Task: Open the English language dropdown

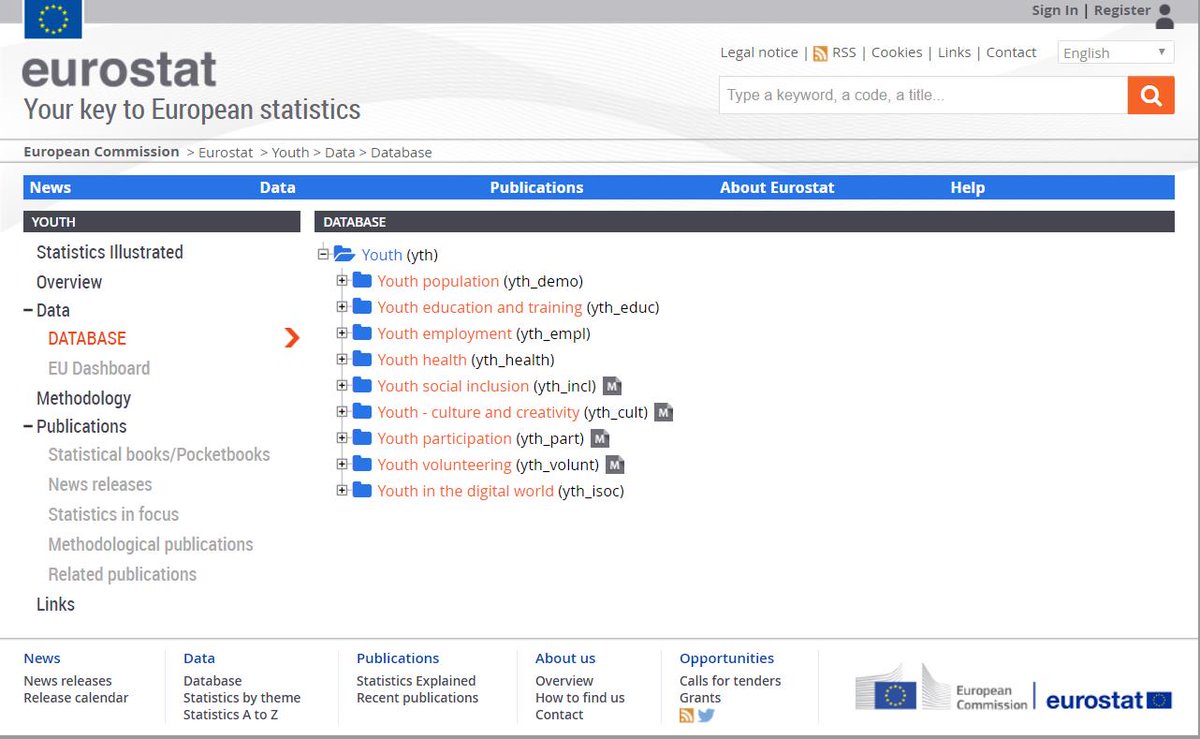Action: click(1115, 53)
